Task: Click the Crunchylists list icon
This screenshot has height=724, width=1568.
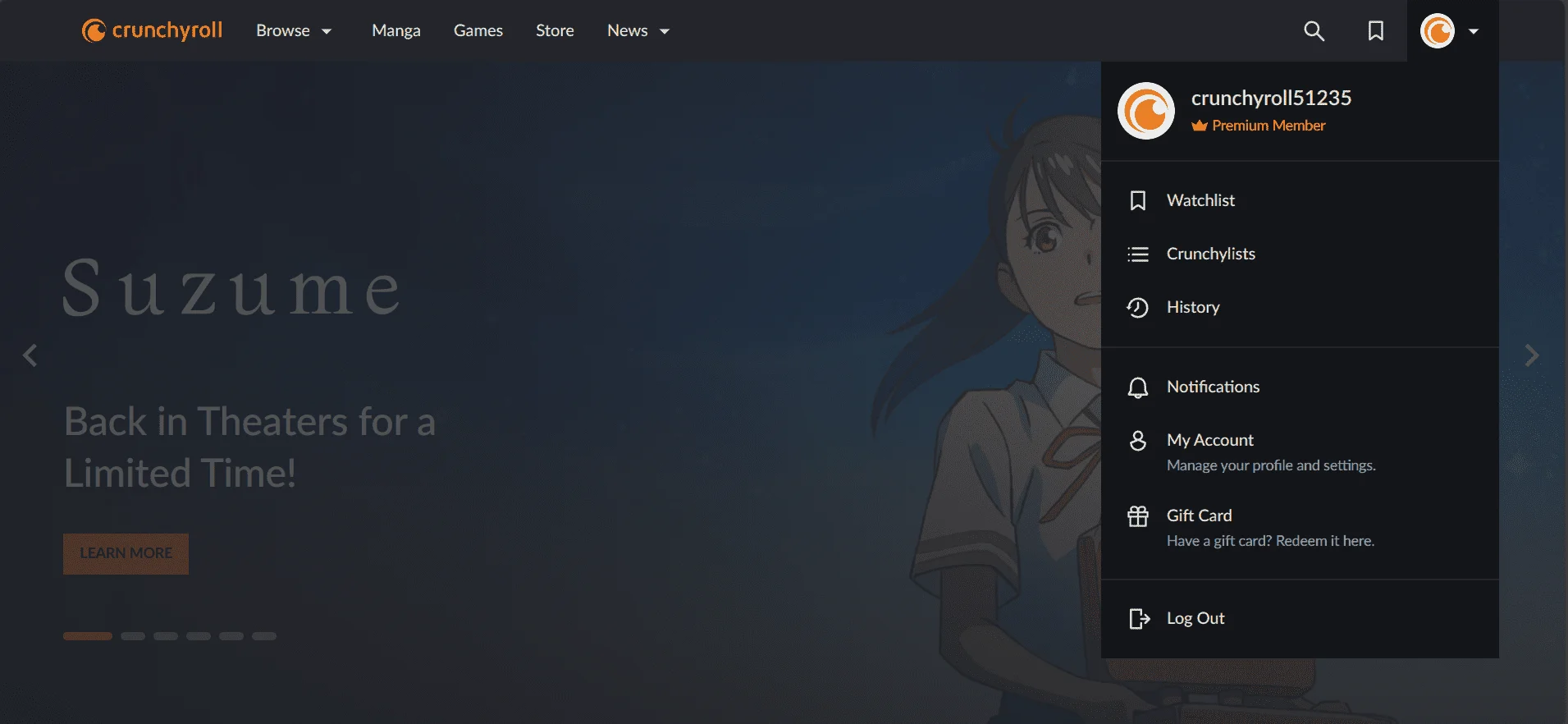Action: pos(1138,254)
